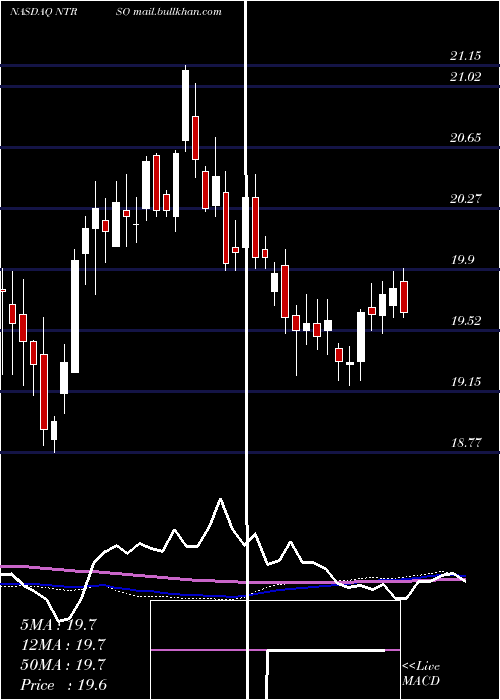This screenshot has height=700, width=500.
Task: Click the tallest white candle near 21.15
Action: [185, 105]
